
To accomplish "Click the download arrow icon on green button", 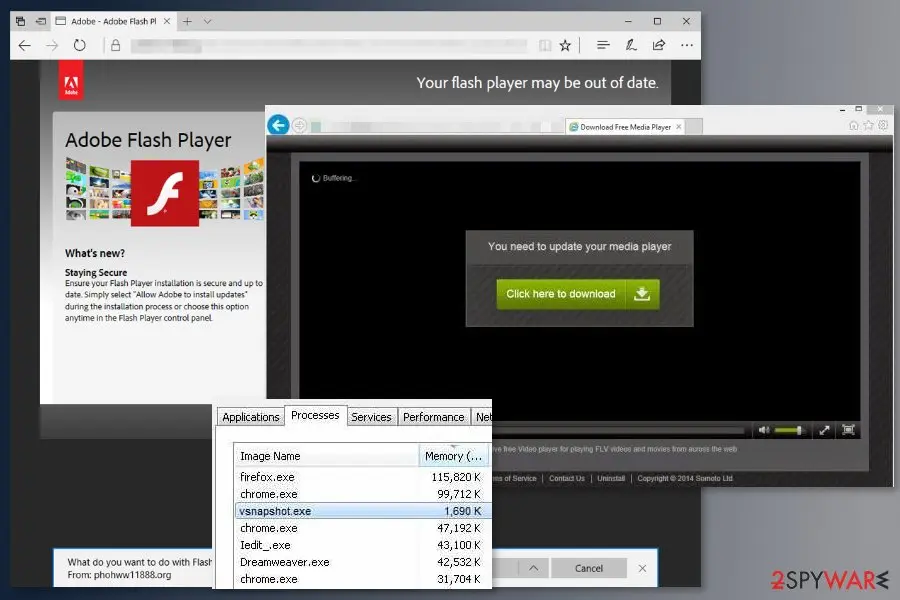I will click(x=642, y=294).
